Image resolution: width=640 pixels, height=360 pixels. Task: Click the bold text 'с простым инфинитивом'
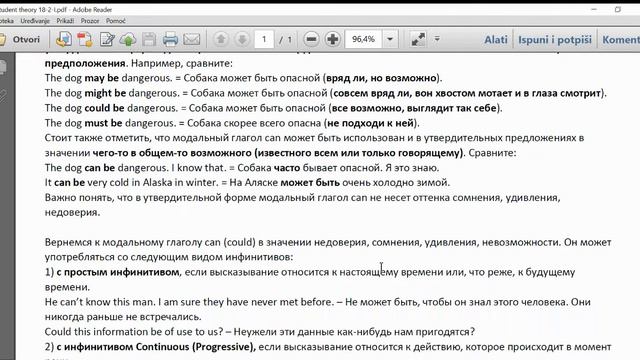(x=118, y=272)
